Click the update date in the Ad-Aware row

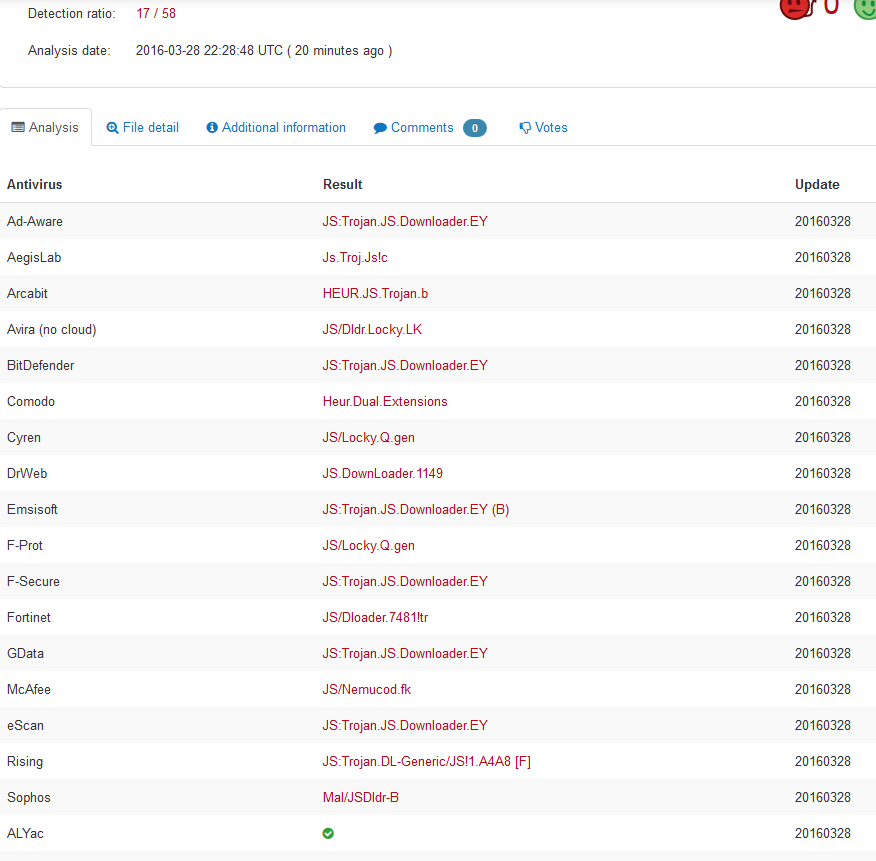(822, 221)
